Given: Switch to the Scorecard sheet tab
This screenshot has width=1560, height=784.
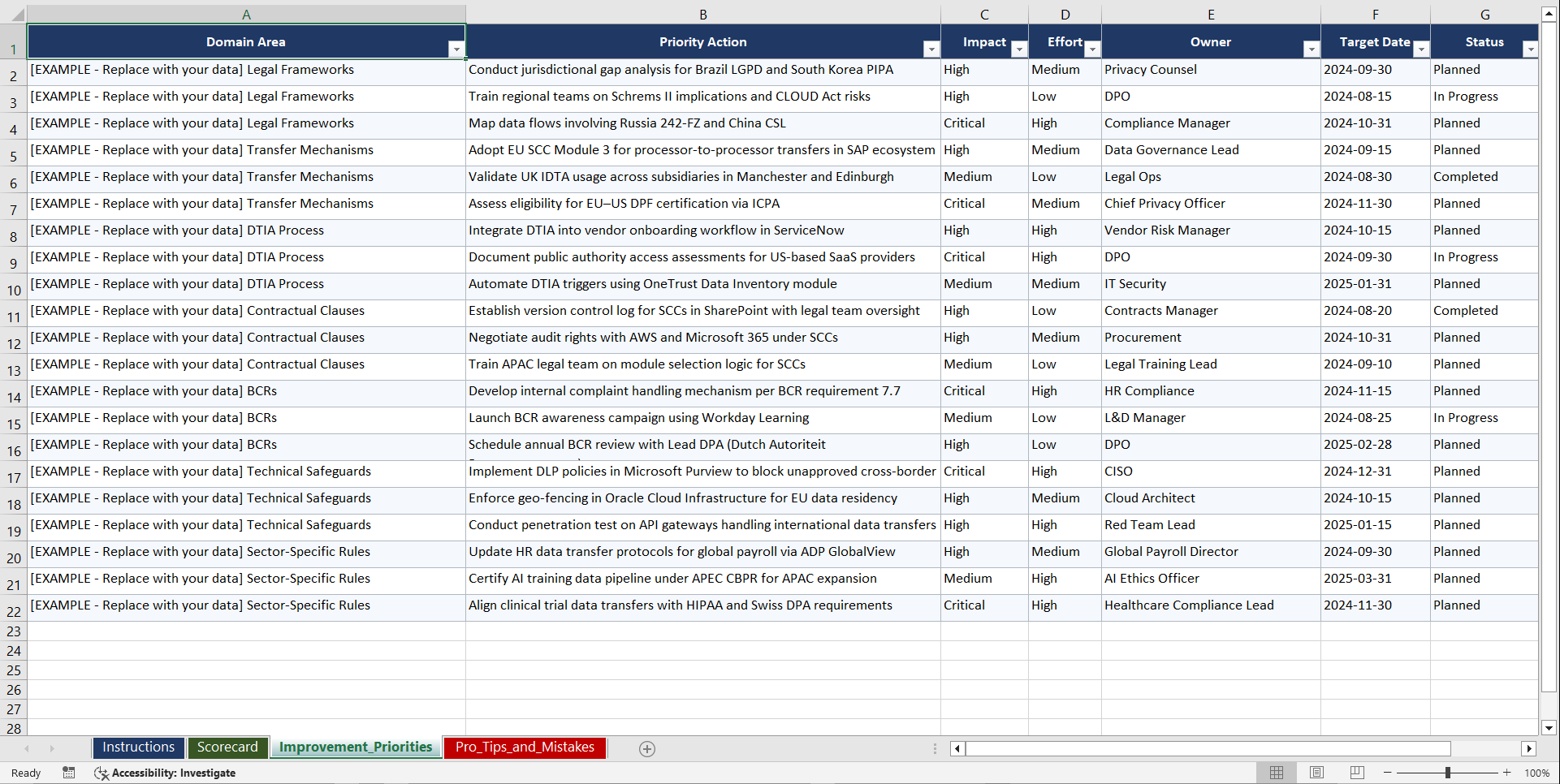Looking at the screenshot, I should pos(227,747).
